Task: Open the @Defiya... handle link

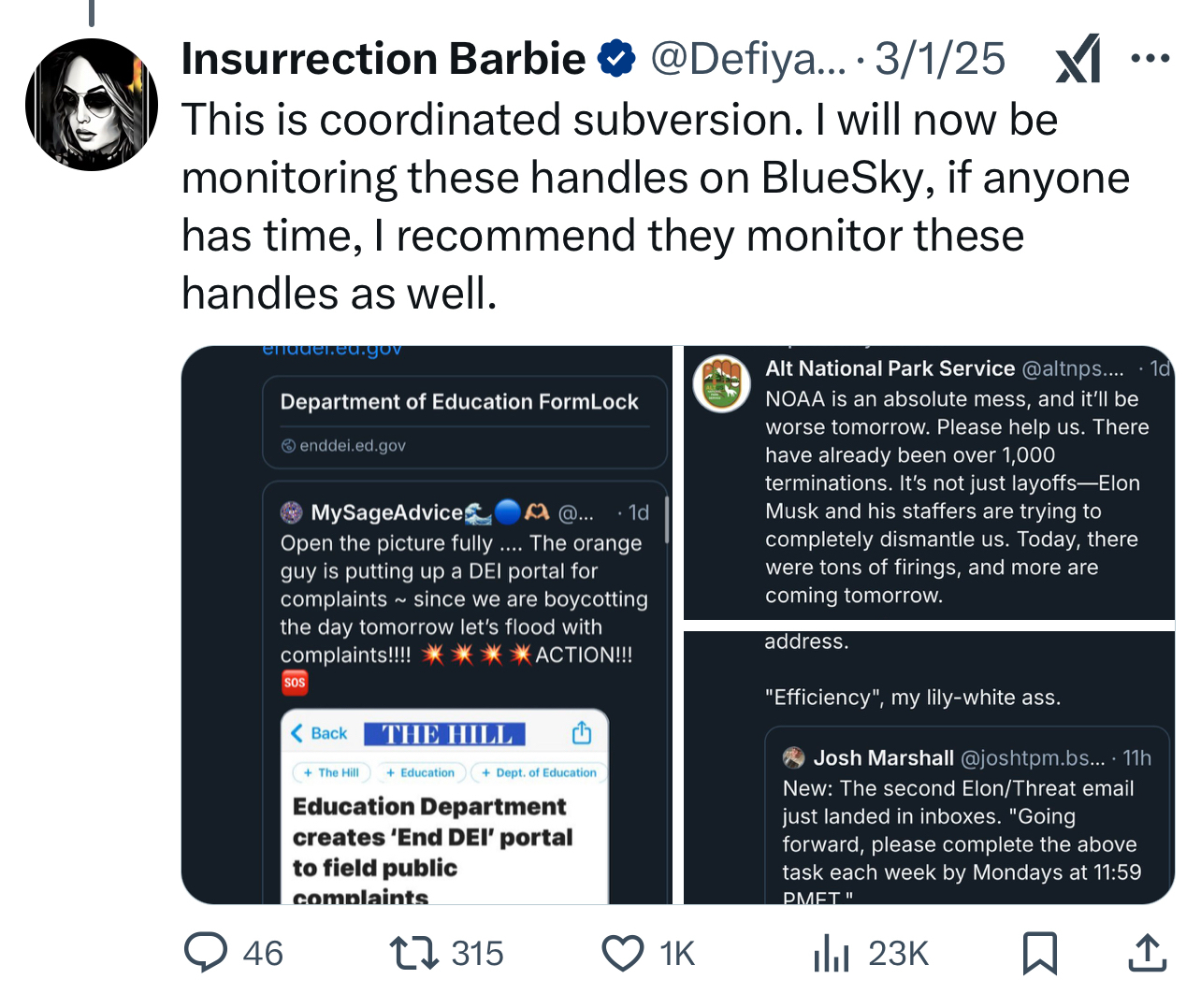Action: click(746, 59)
